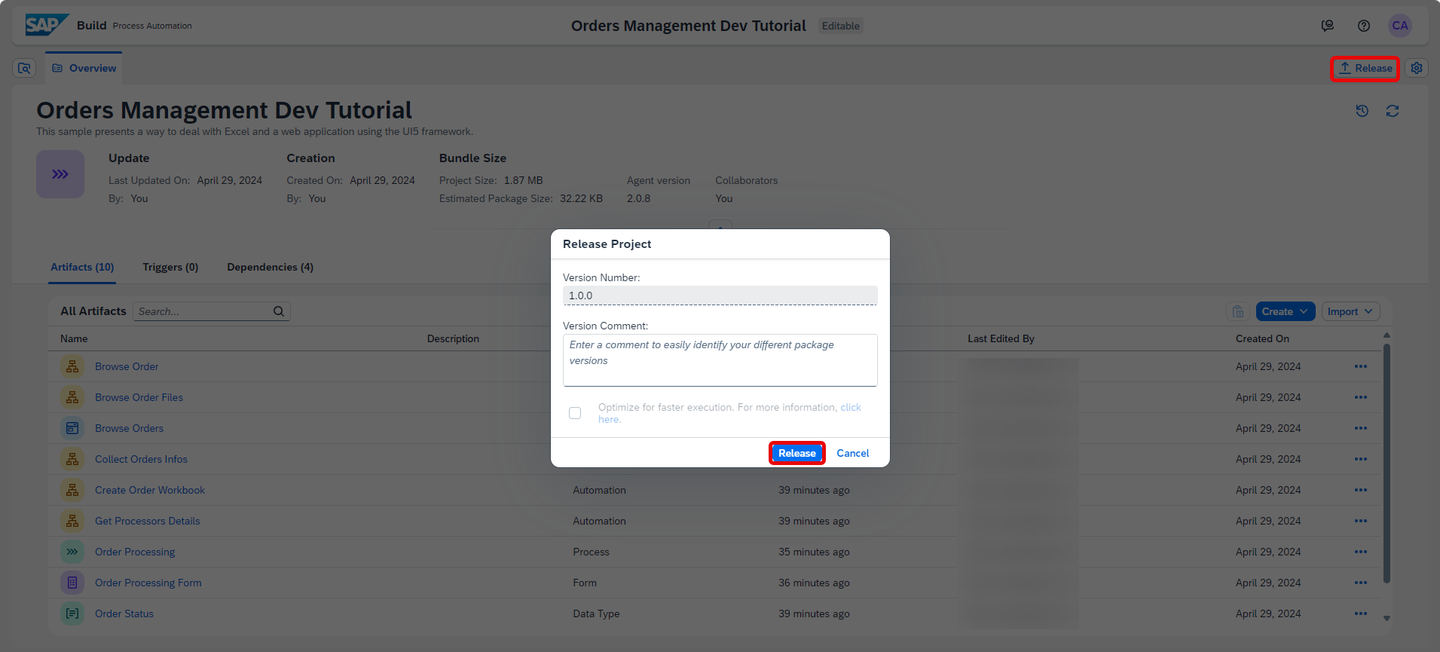
Task: Open the feedback chat icon in header
Action: coord(1328,26)
